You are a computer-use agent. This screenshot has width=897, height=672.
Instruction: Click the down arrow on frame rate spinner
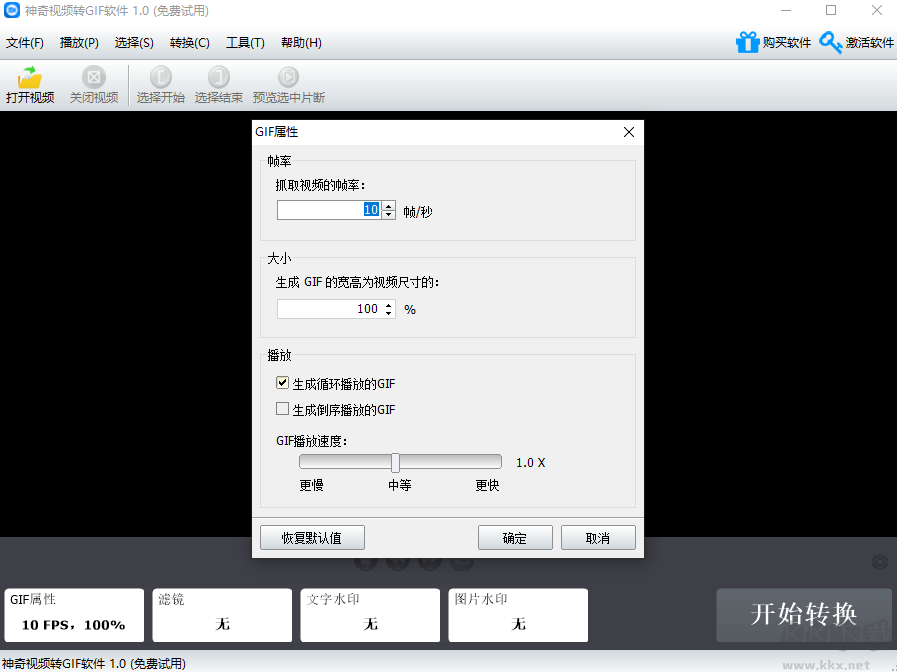pos(388,214)
